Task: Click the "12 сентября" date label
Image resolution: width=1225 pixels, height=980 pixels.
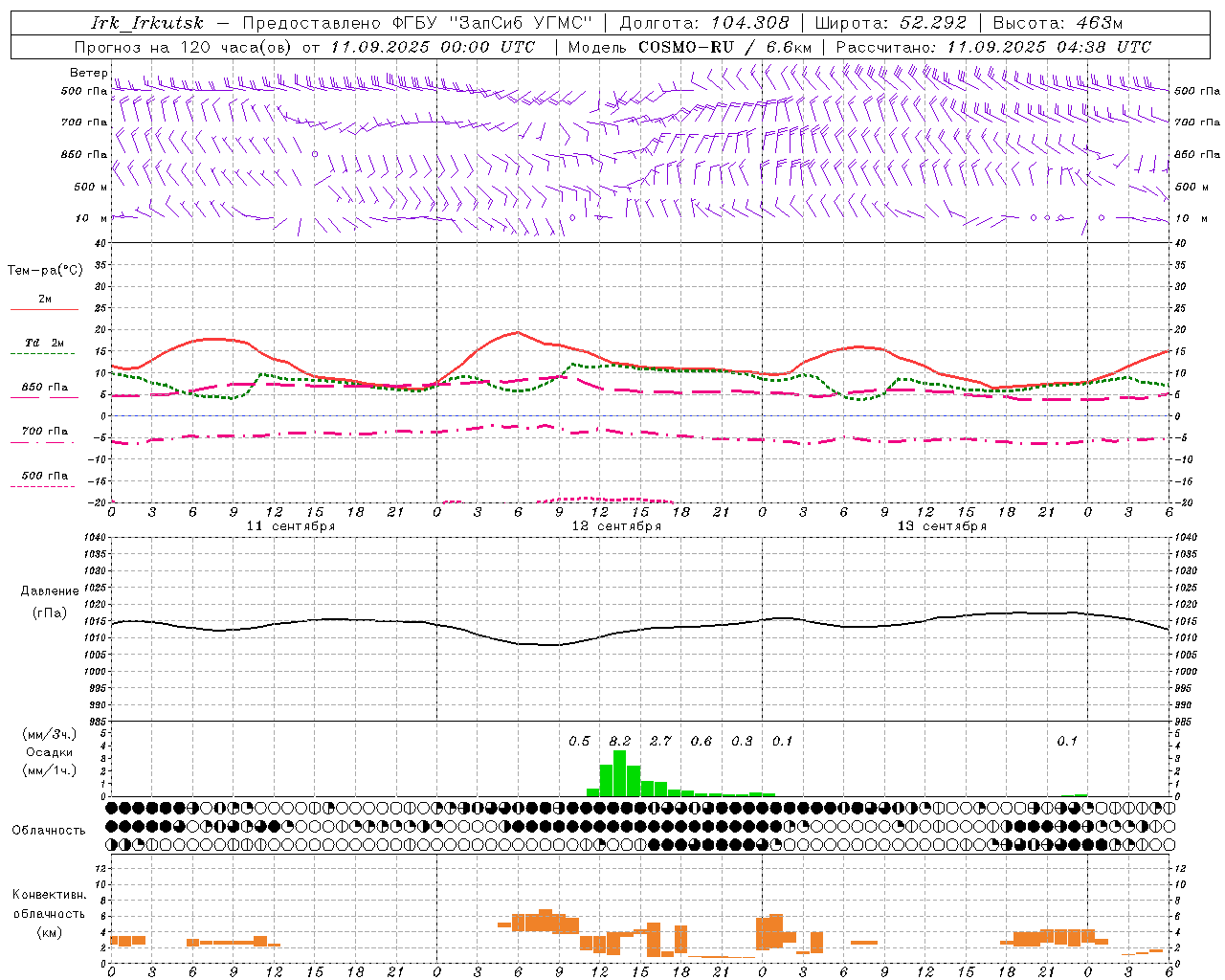Action: [616, 526]
